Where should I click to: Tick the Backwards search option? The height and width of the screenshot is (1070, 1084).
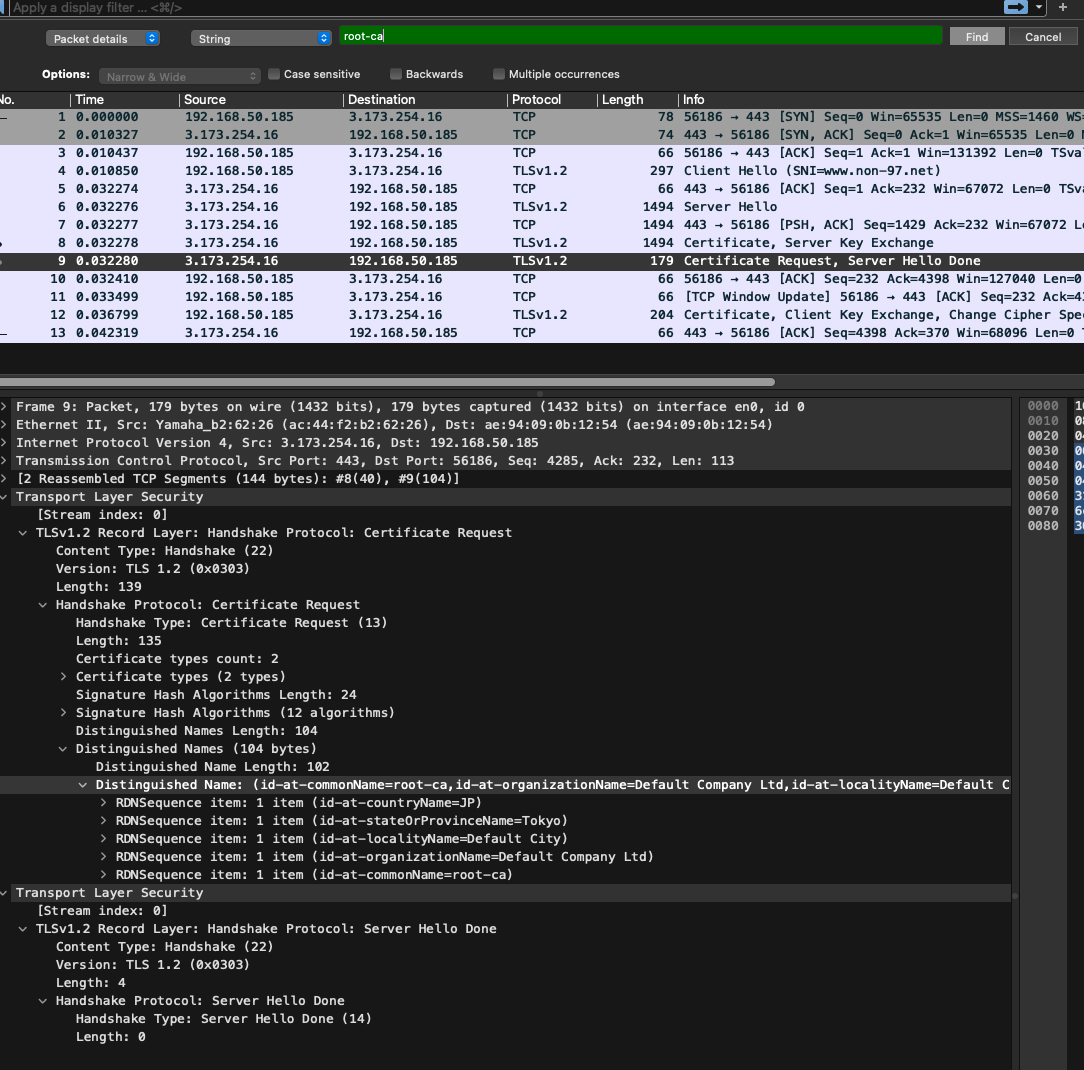pos(396,74)
